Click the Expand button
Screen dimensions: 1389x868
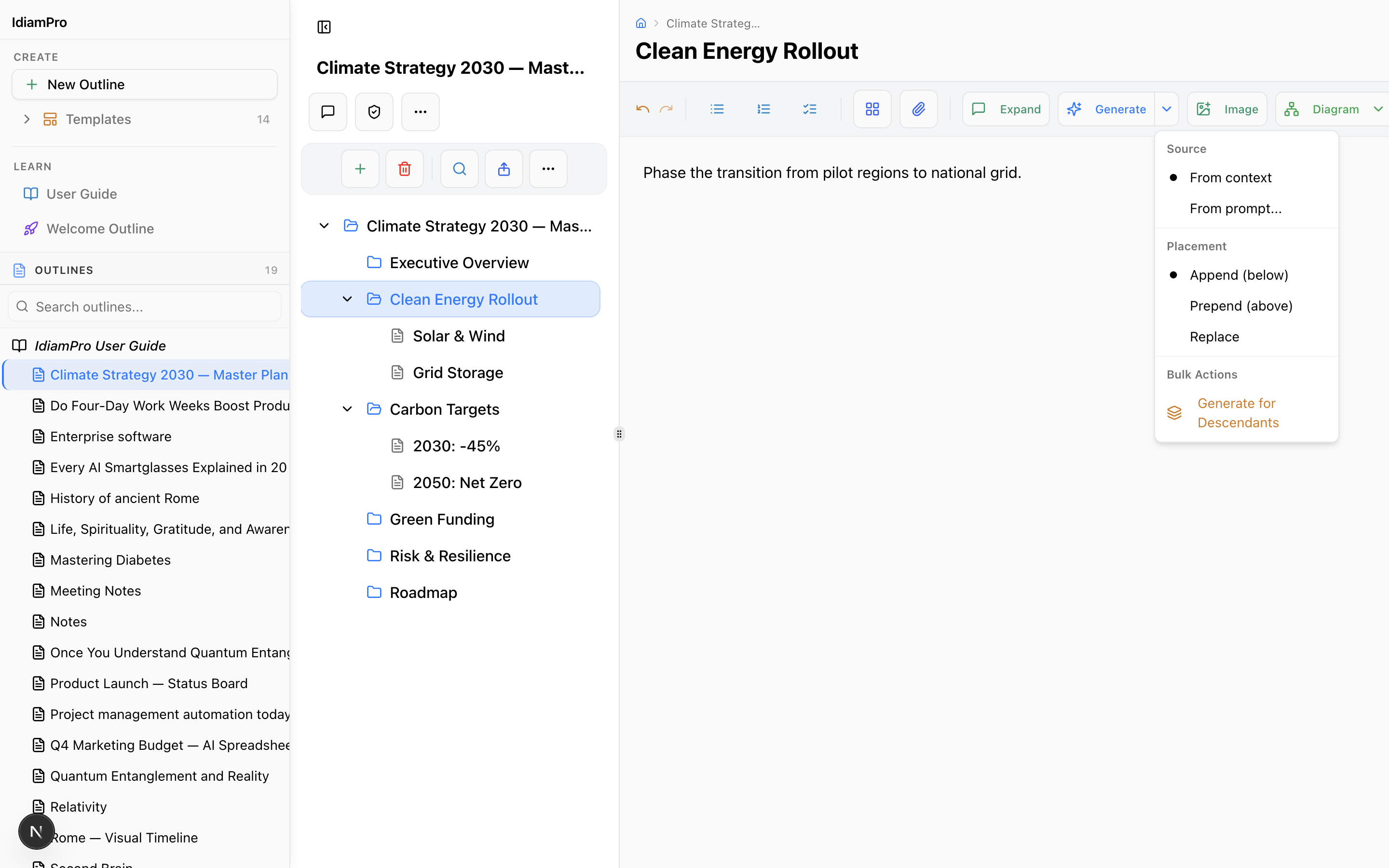click(x=1006, y=109)
